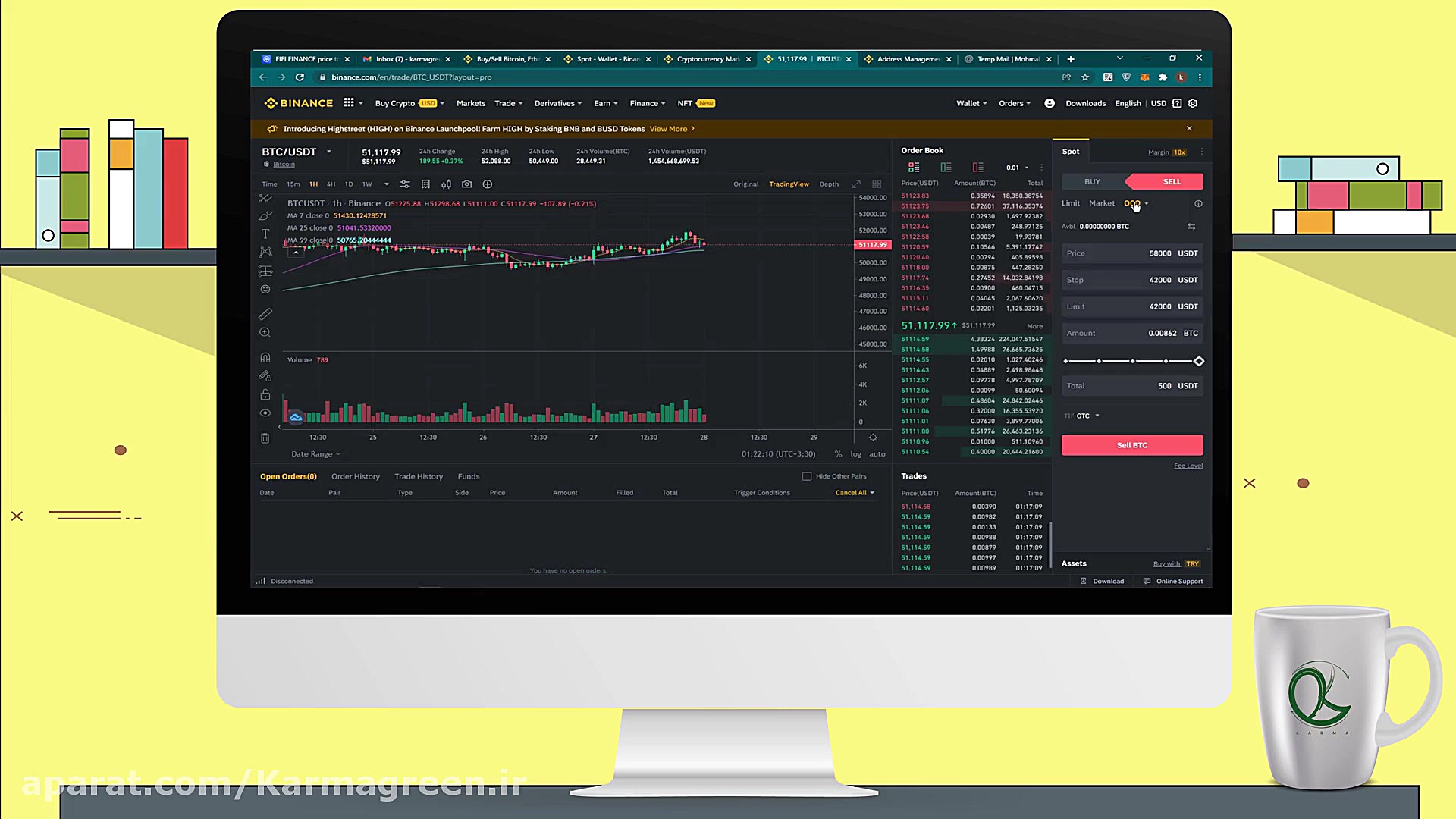
Task: Bookmark this page with the star icon
Action: [x=1085, y=77]
